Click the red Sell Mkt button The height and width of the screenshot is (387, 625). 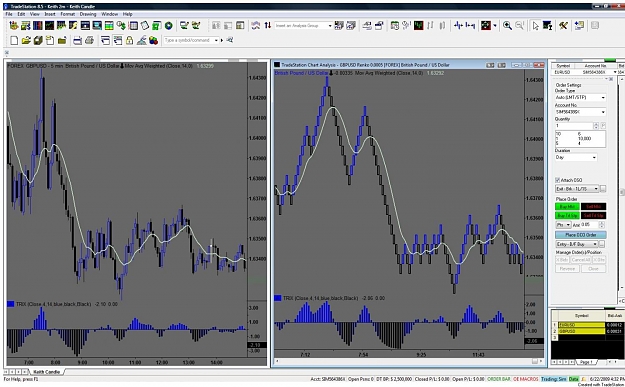[x=594, y=206]
